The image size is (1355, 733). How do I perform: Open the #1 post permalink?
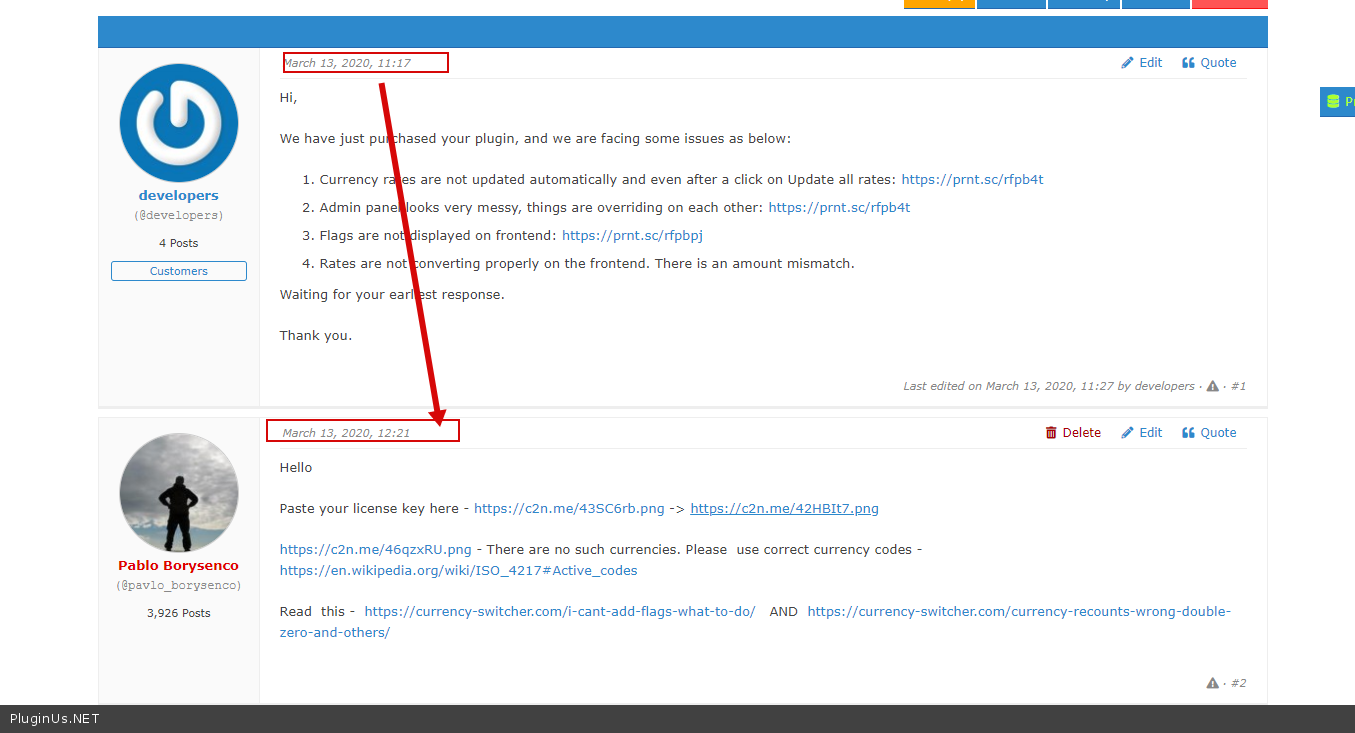click(1238, 386)
